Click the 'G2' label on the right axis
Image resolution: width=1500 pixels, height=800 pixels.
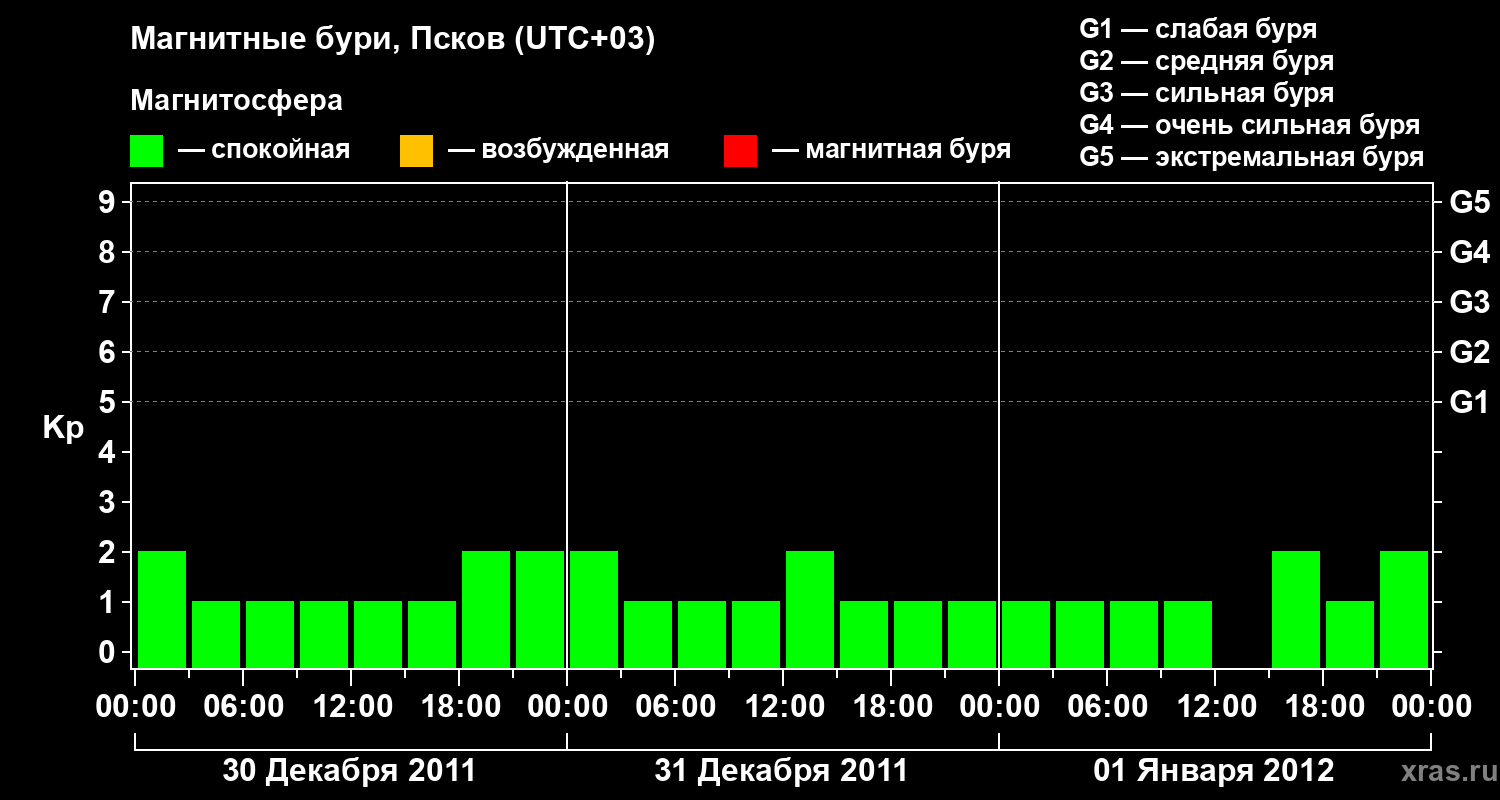coord(1469,352)
